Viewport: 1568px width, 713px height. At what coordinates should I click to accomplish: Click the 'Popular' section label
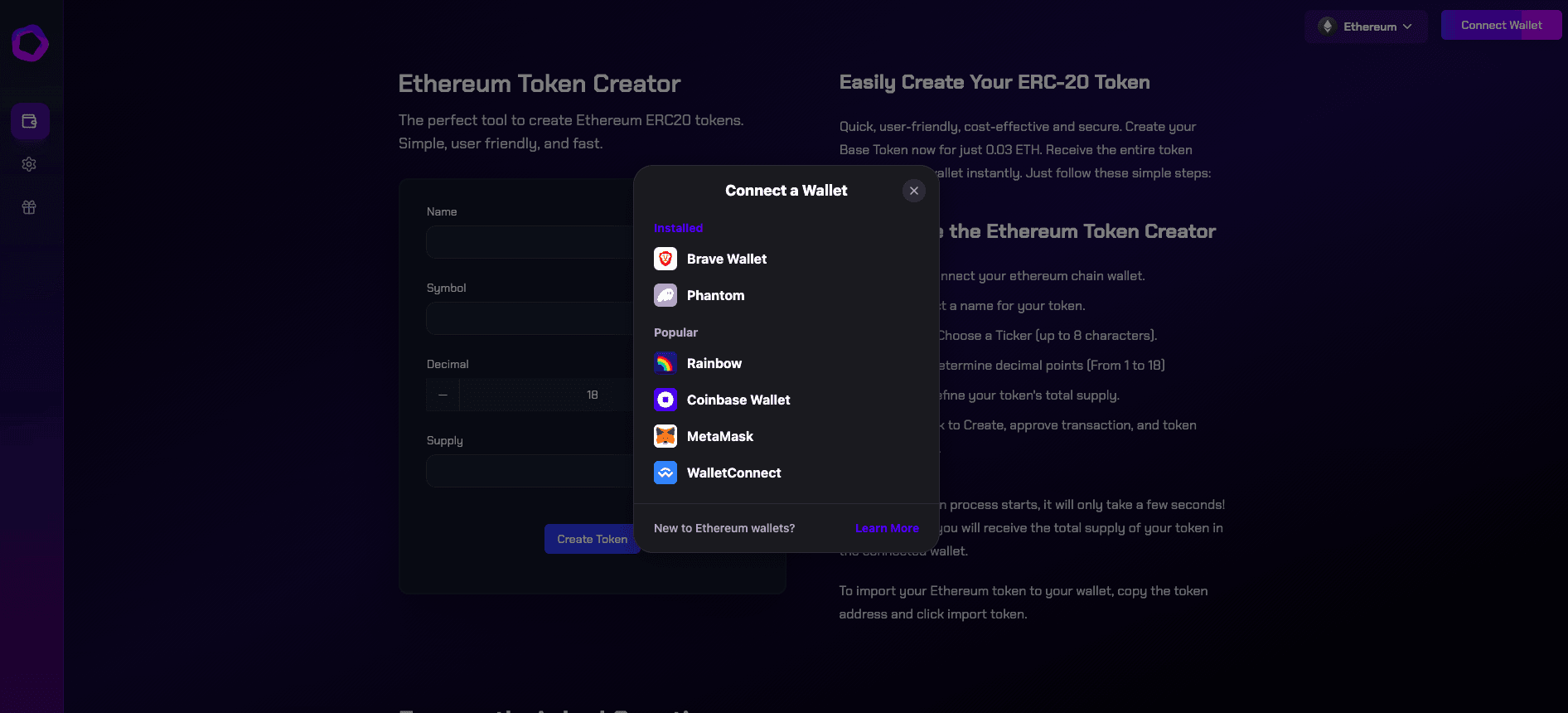[675, 332]
